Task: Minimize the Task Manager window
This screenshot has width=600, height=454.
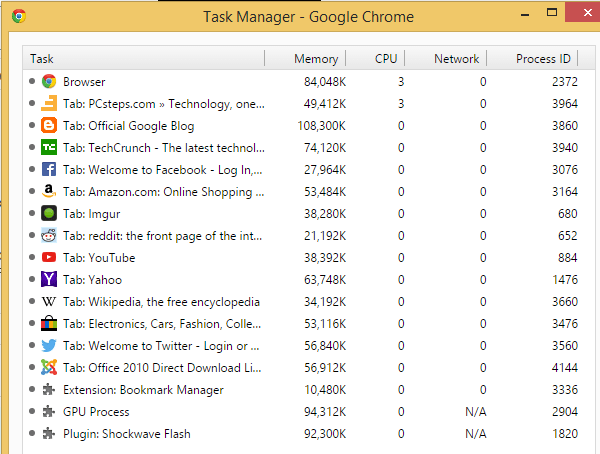Action: 525,15
